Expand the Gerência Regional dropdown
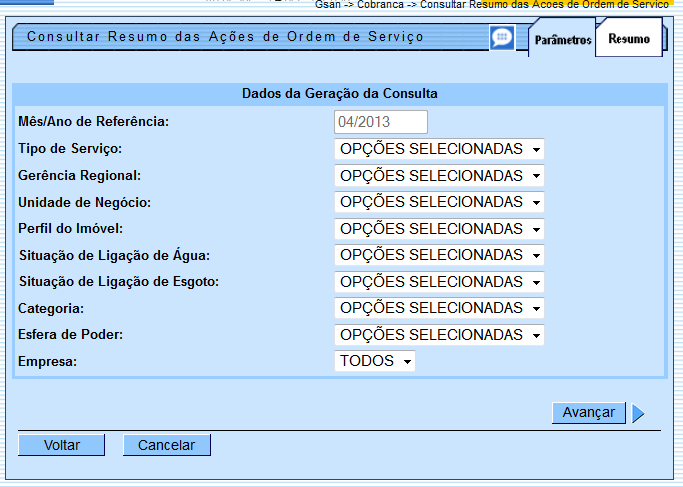The height and width of the screenshot is (487, 683). click(x=440, y=176)
